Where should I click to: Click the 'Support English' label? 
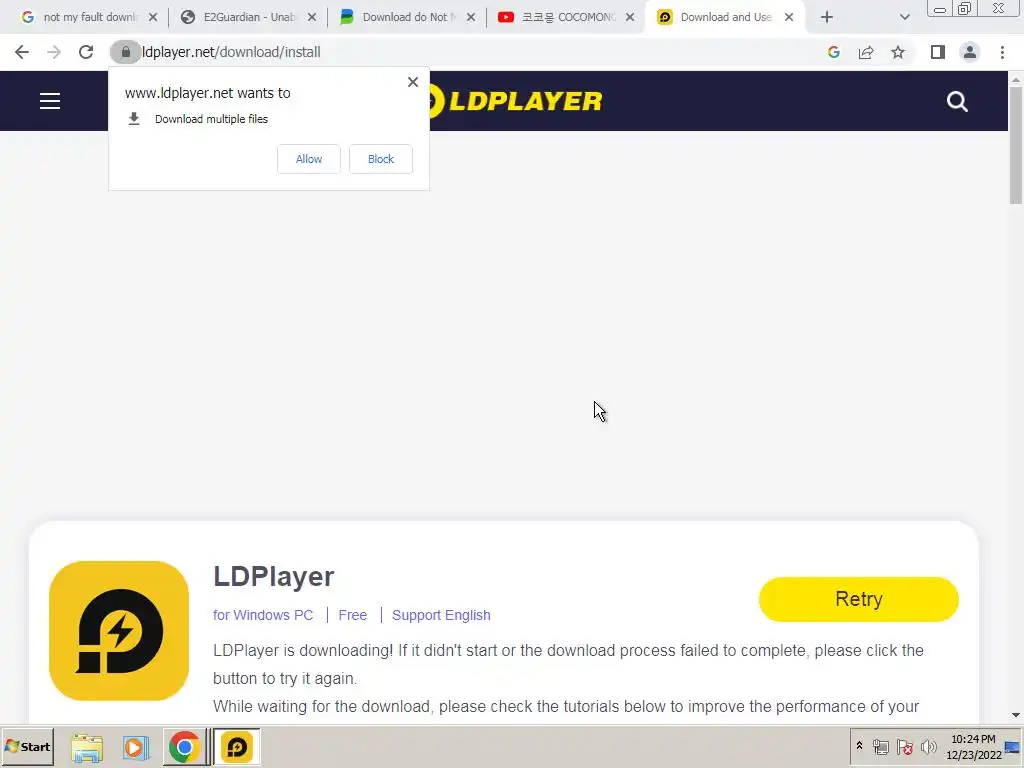441,615
